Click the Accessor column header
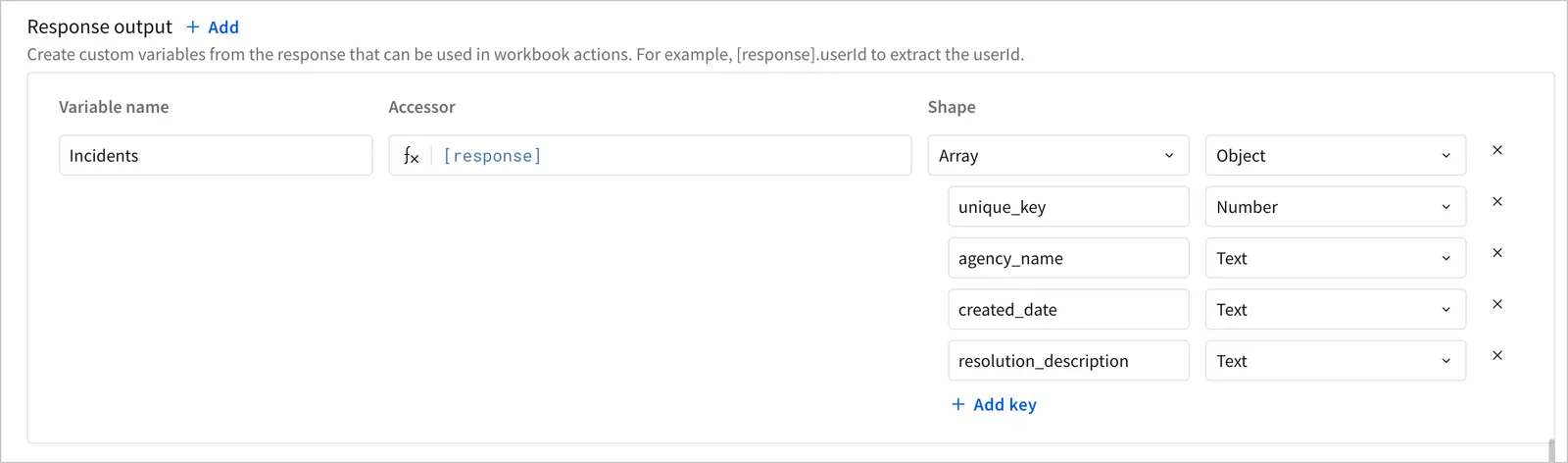This screenshot has height=463, width=1568. point(421,107)
